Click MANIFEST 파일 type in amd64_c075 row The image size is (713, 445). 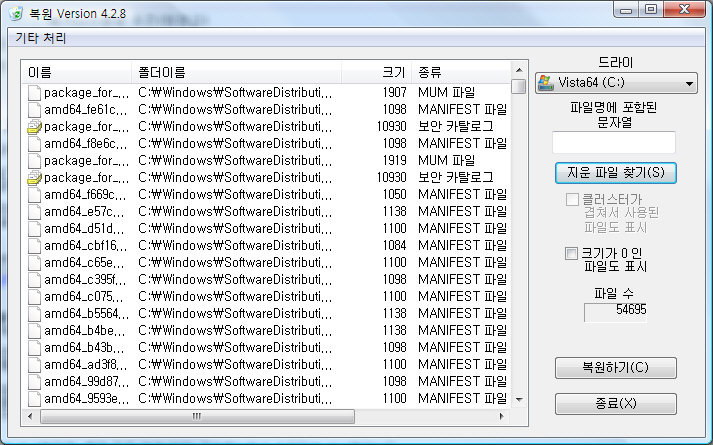462,297
